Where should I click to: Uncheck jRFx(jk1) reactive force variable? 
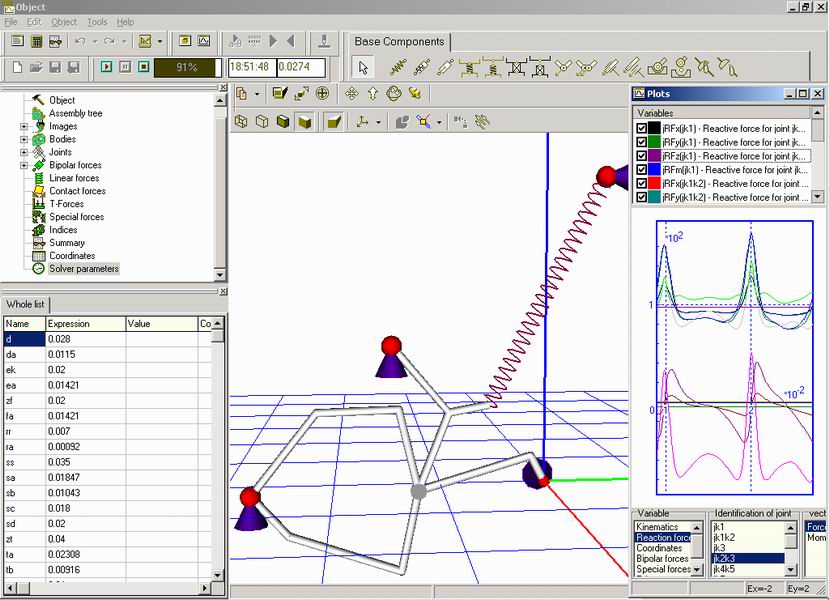point(641,128)
